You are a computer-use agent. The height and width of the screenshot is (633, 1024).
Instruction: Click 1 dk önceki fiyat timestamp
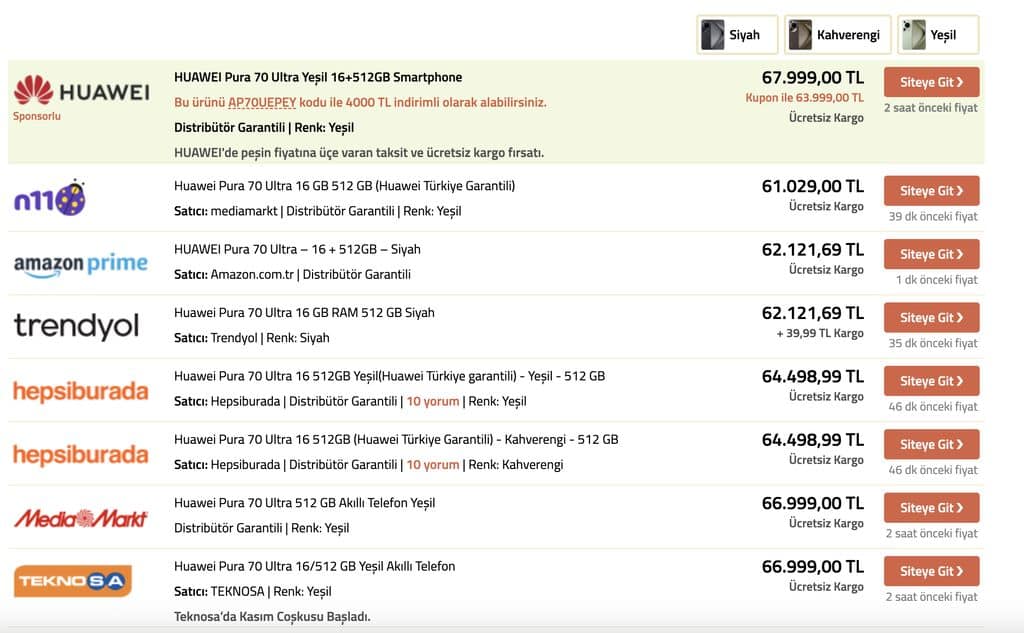[936, 280]
